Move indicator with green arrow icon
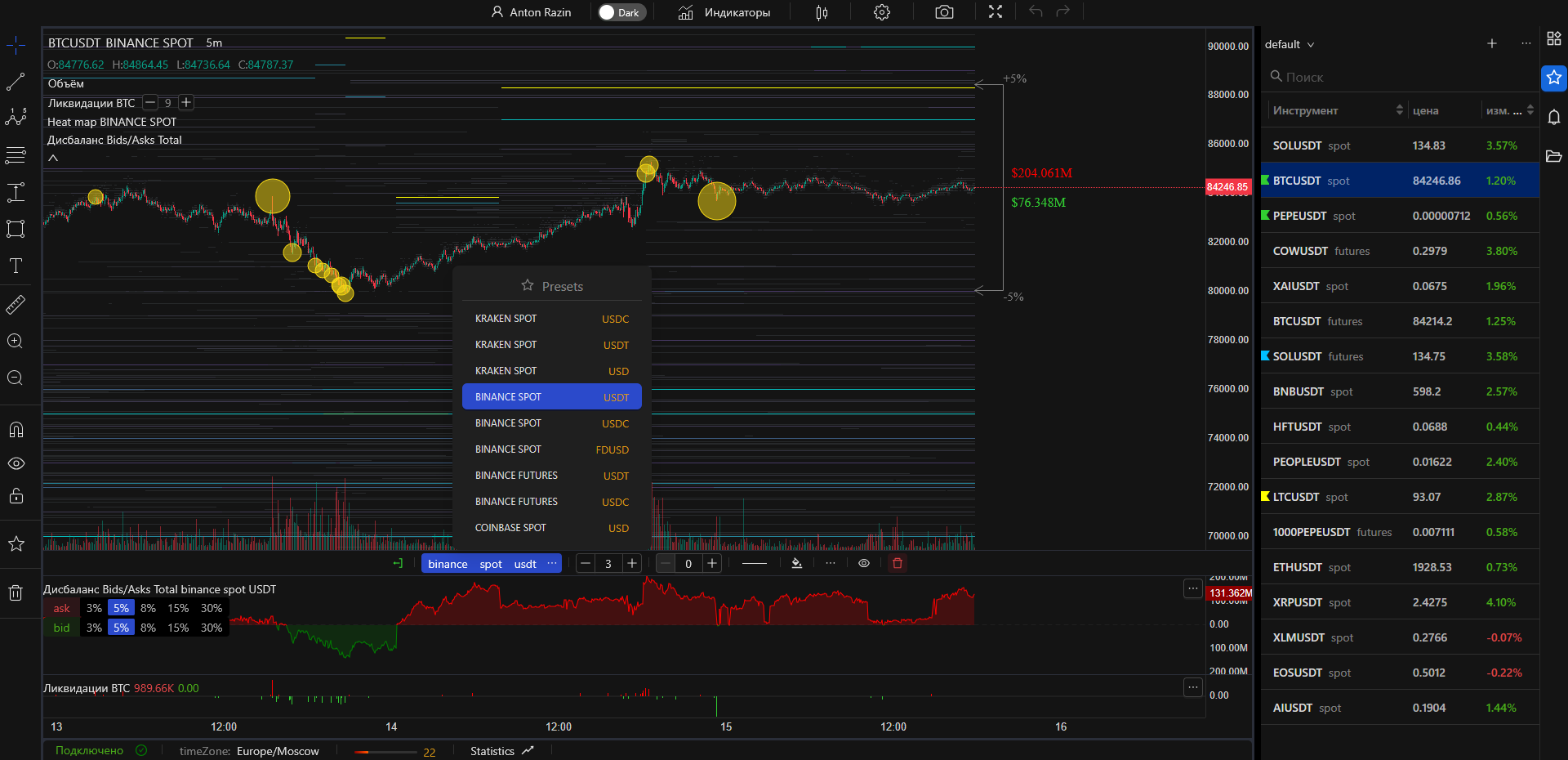The image size is (1568, 760). tap(398, 563)
